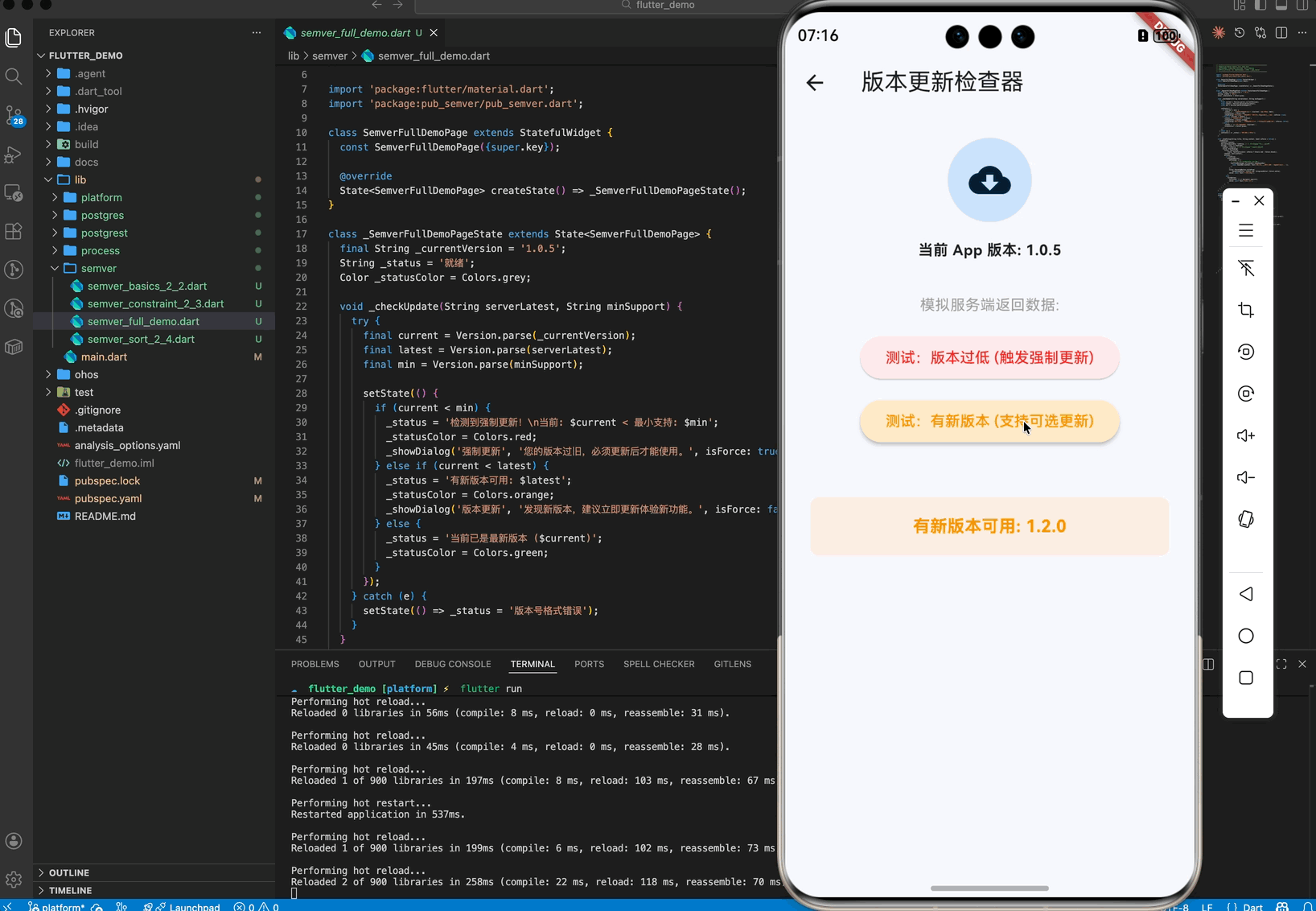
Task: Click emulator screenshot crop icon
Action: [1246, 310]
